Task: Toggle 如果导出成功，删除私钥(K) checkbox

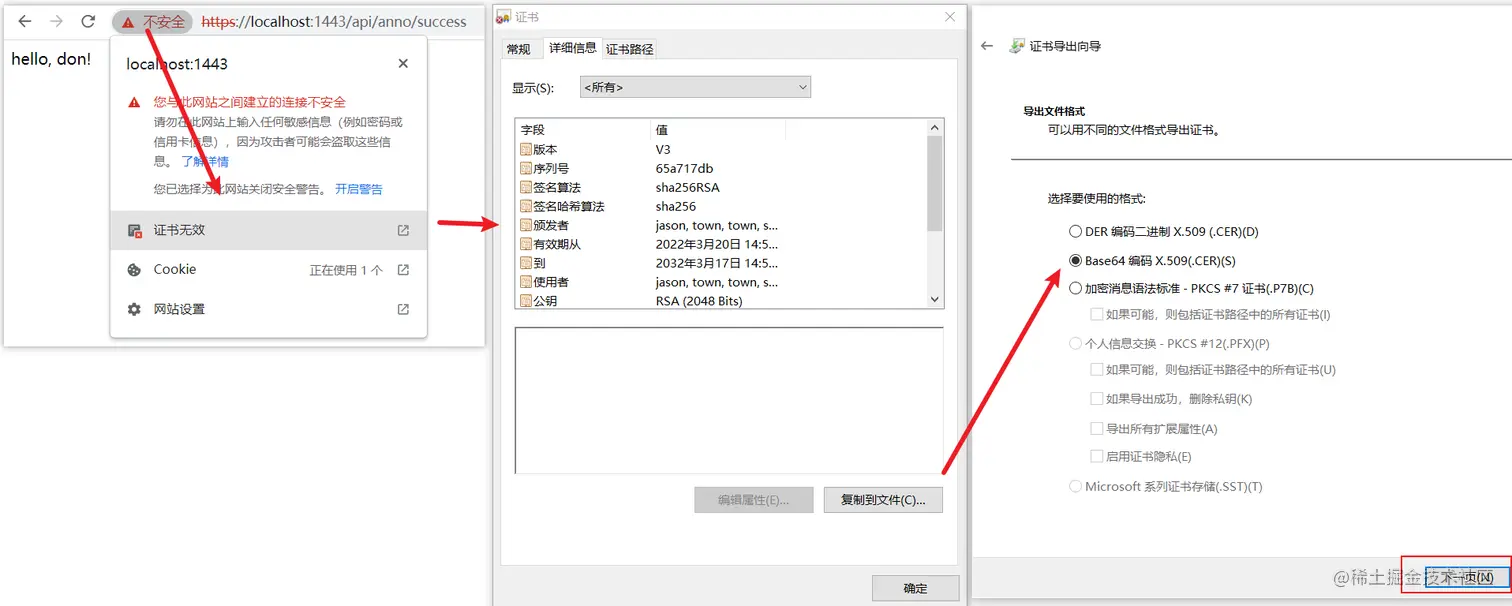Action: pyautogui.click(x=1097, y=399)
